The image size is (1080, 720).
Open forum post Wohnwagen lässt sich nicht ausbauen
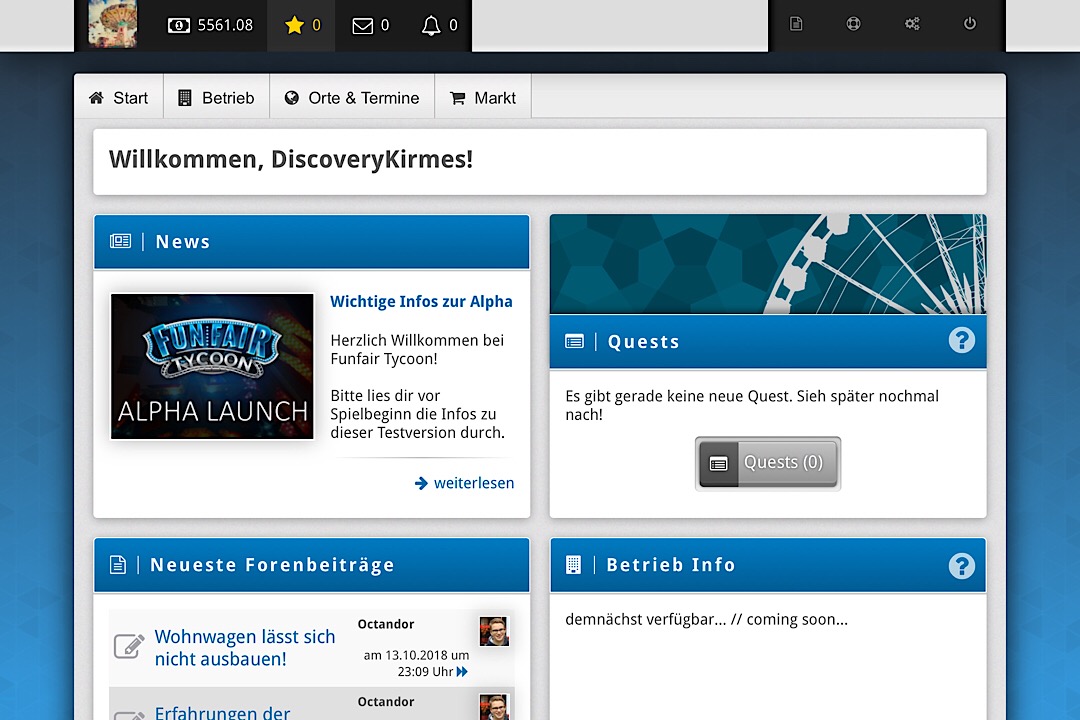245,647
